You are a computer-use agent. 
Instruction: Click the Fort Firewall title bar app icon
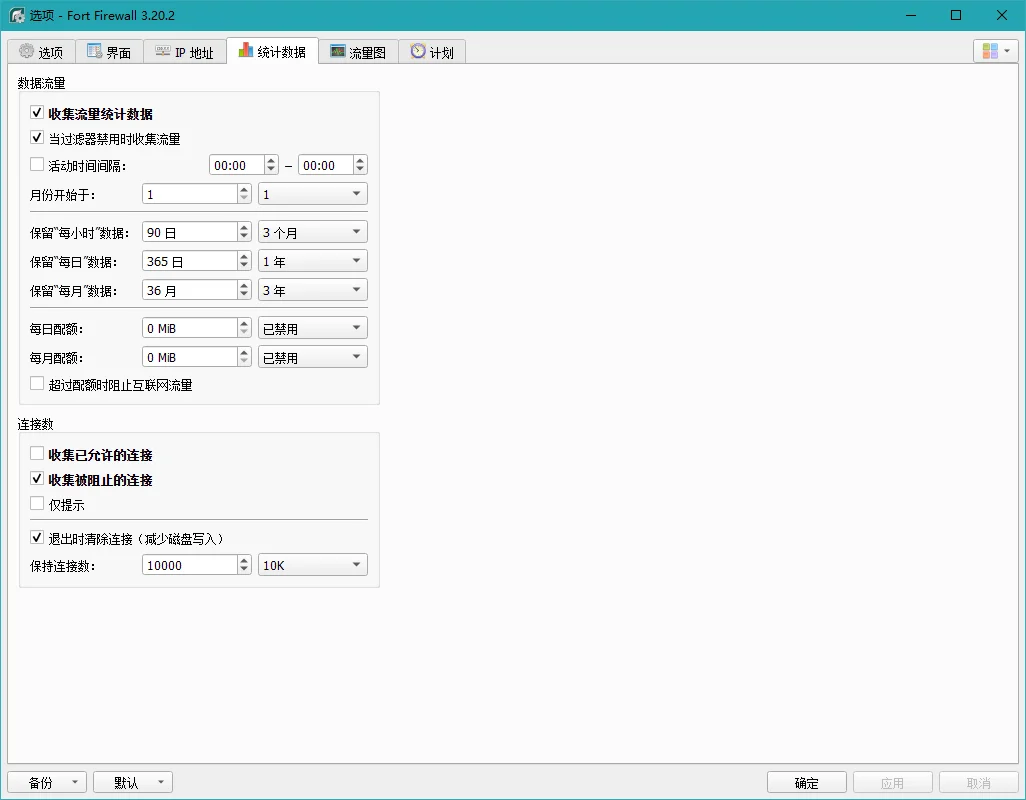[16, 15]
